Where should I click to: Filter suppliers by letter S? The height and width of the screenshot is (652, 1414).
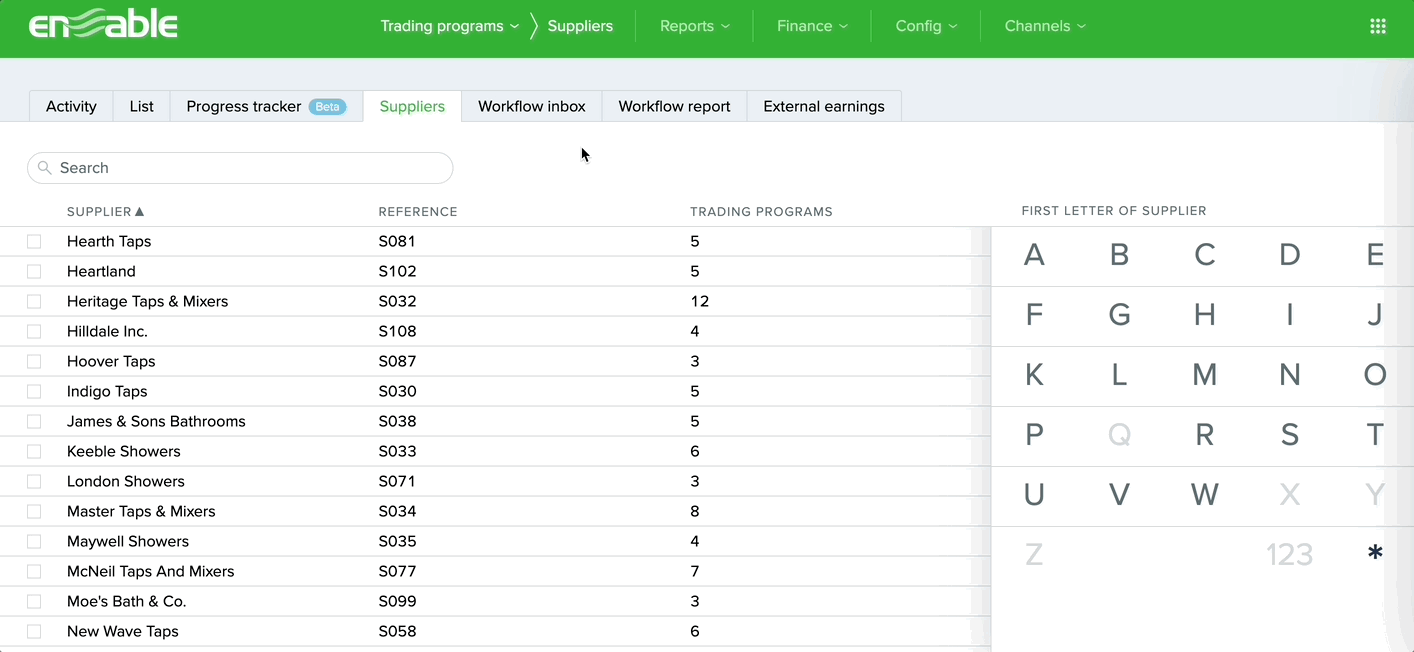click(x=1290, y=435)
